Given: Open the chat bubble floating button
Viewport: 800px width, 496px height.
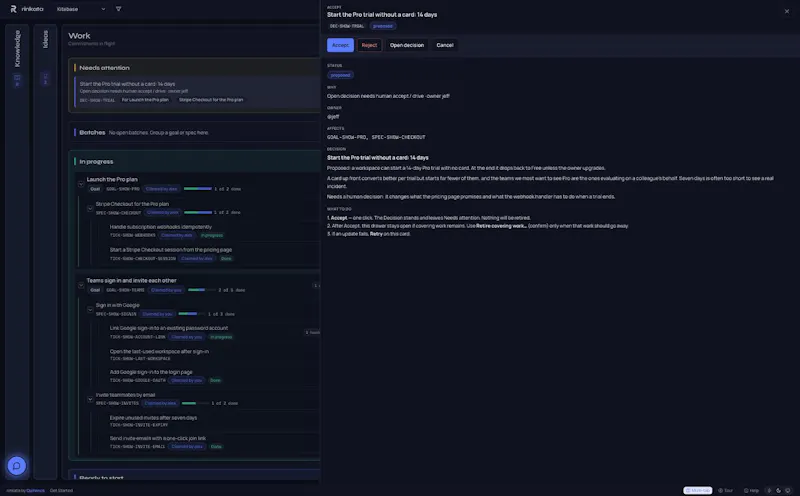Looking at the screenshot, I should pos(16,465).
